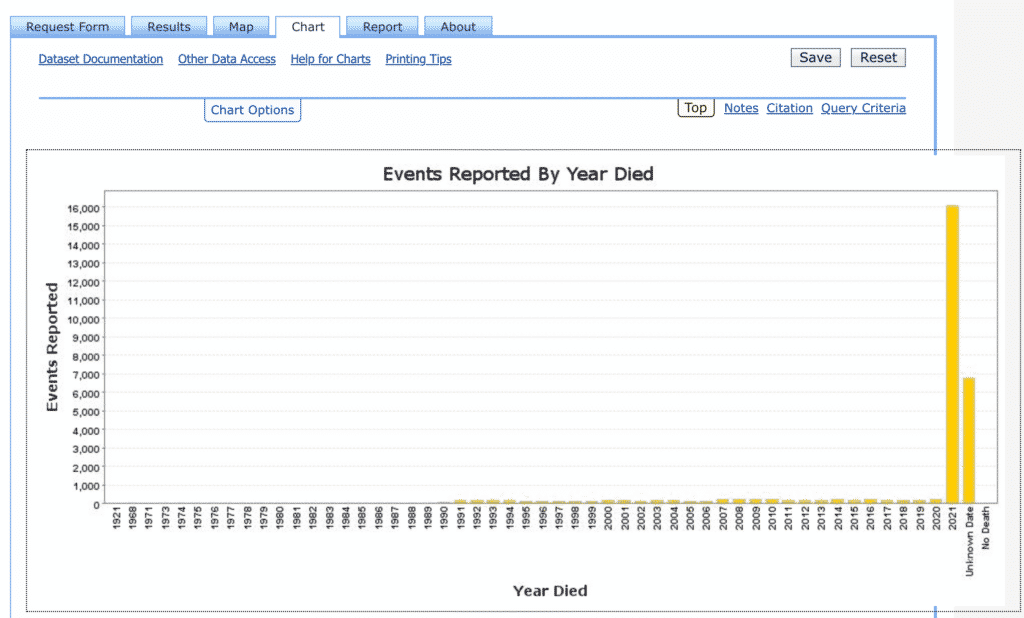Expand the Chart Options section

click(252, 110)
